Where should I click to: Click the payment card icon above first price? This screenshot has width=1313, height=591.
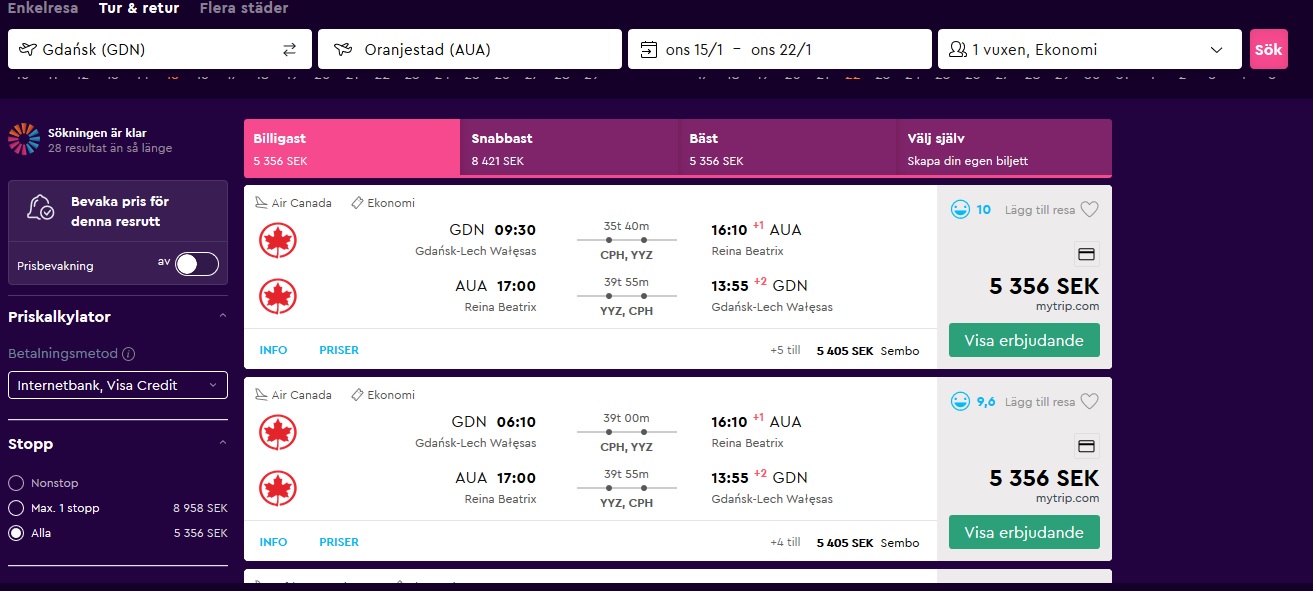tap(1086, 254)
